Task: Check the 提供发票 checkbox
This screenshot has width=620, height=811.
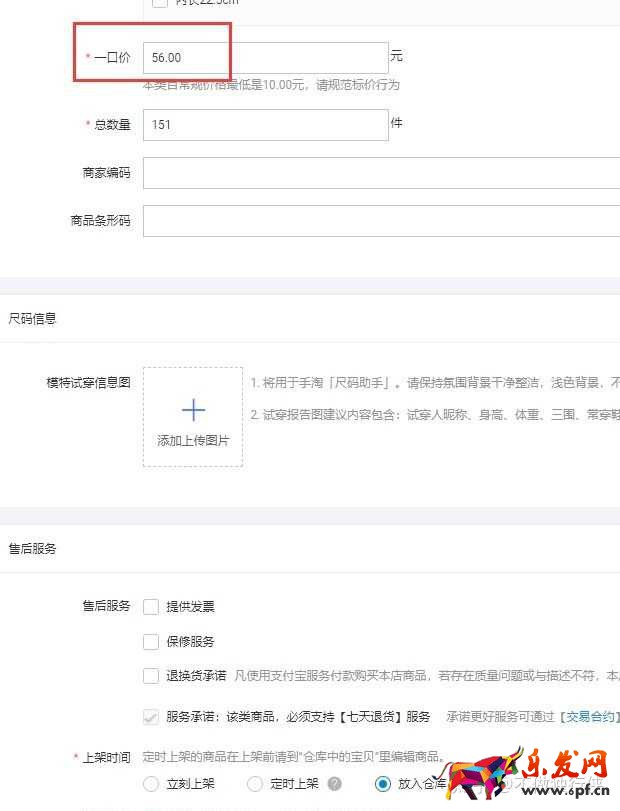Action: pyautogui.click(x=151, y=606)
